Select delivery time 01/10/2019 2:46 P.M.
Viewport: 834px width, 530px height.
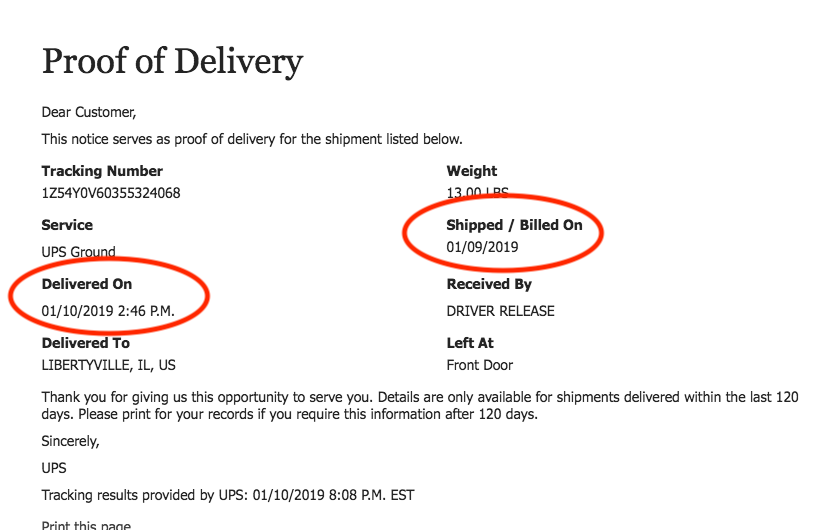[108, 311]
